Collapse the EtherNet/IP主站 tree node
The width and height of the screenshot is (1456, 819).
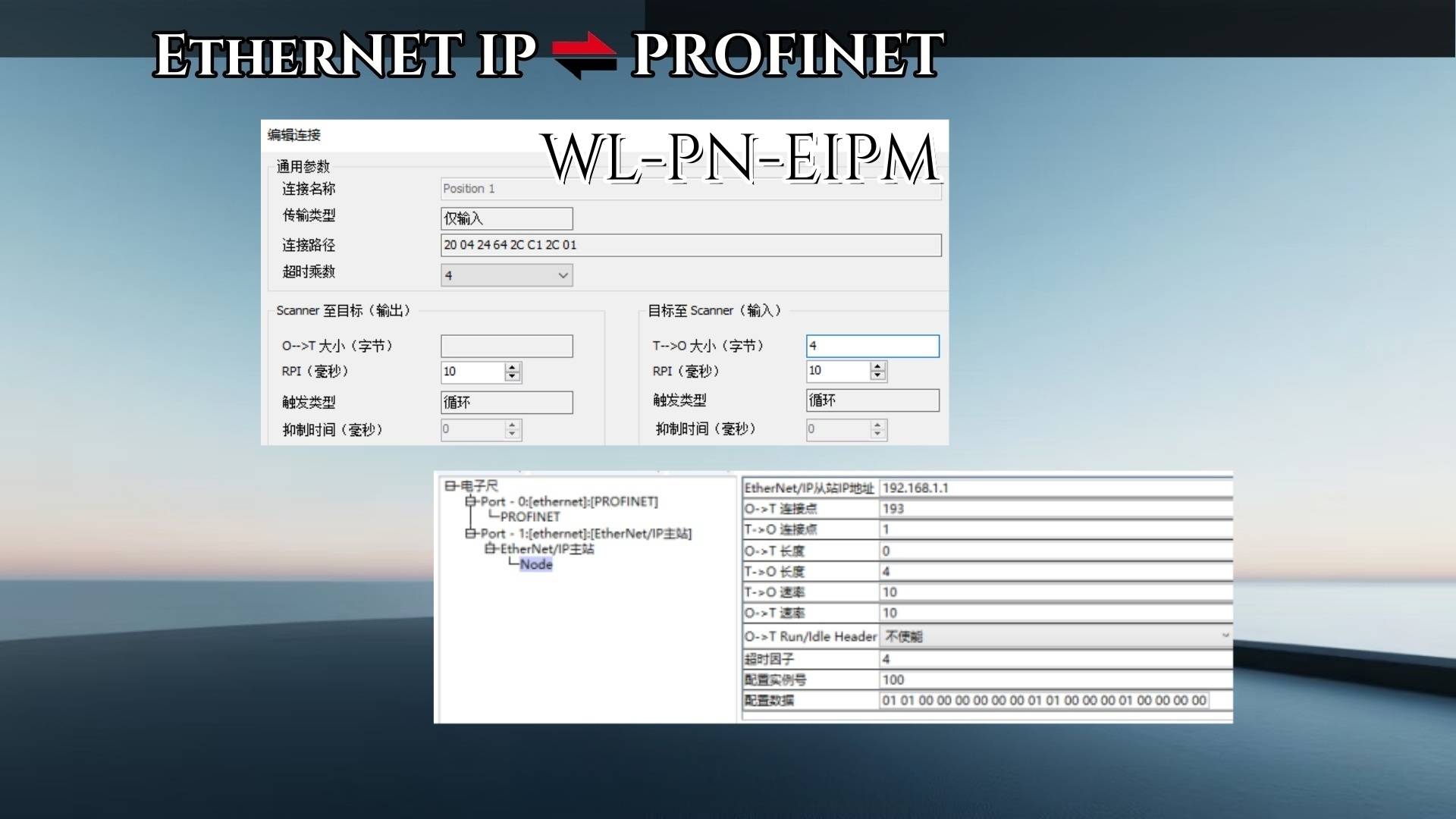pos(491,550)
